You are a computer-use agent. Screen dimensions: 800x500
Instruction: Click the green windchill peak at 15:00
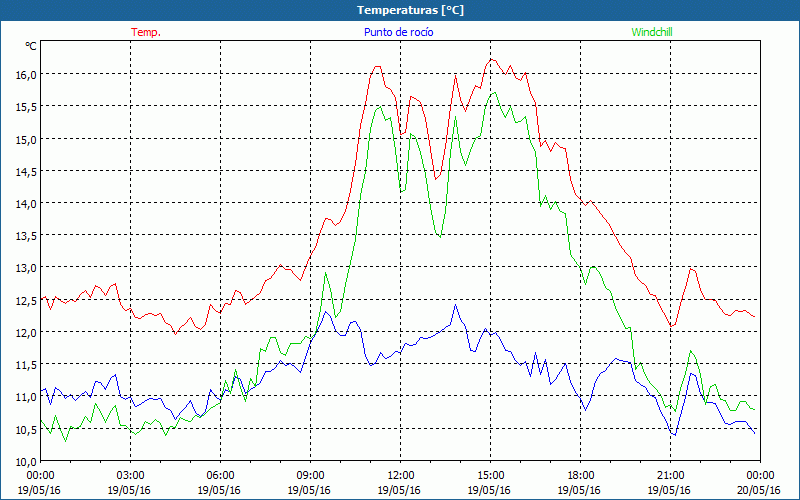[x=494, y=92]
